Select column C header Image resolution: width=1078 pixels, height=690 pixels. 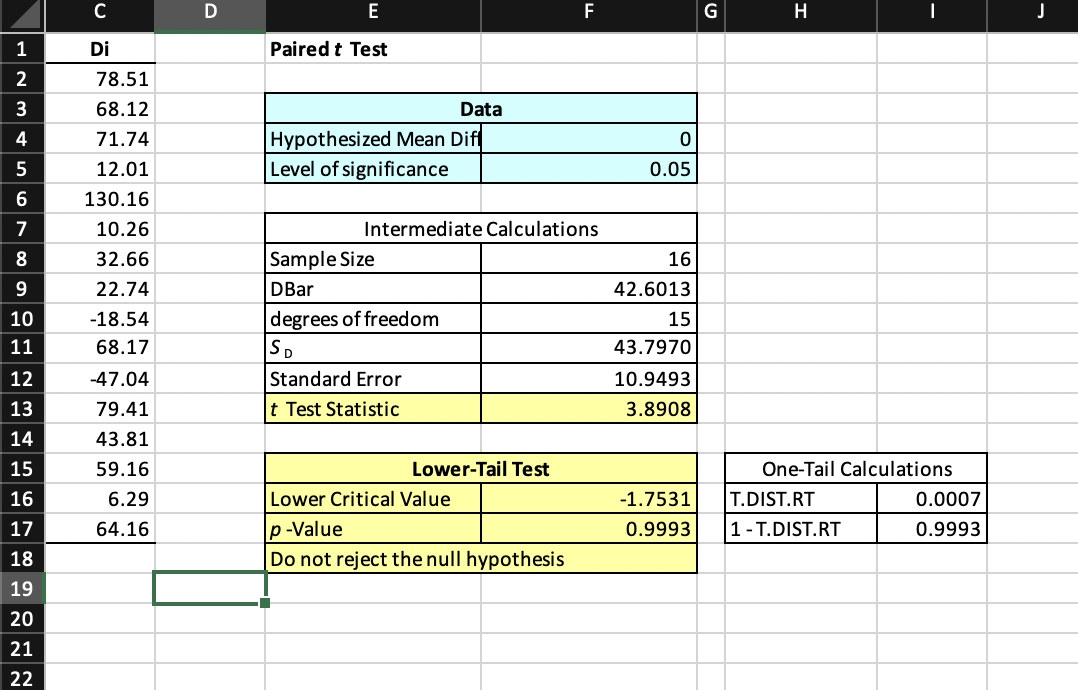(x=100, y=12)
